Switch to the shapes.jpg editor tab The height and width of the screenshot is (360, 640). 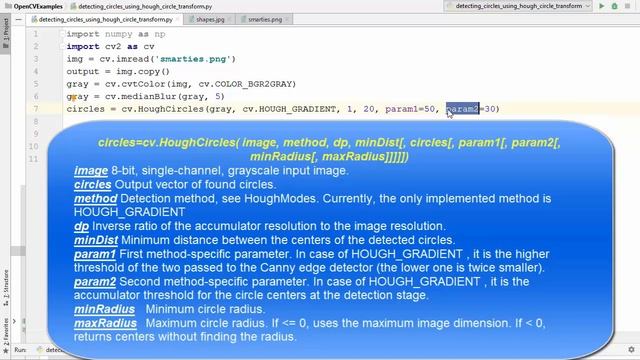(210, 19)
